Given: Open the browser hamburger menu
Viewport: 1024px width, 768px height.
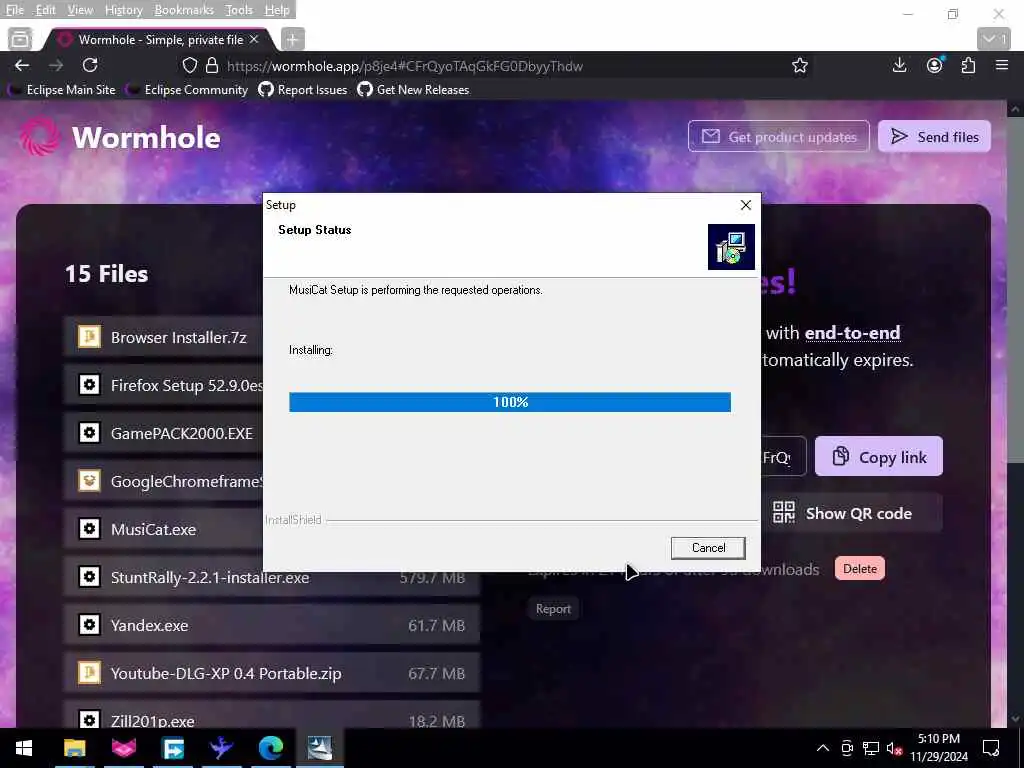Looking at the screenshot, I should tap(1002, 65).
